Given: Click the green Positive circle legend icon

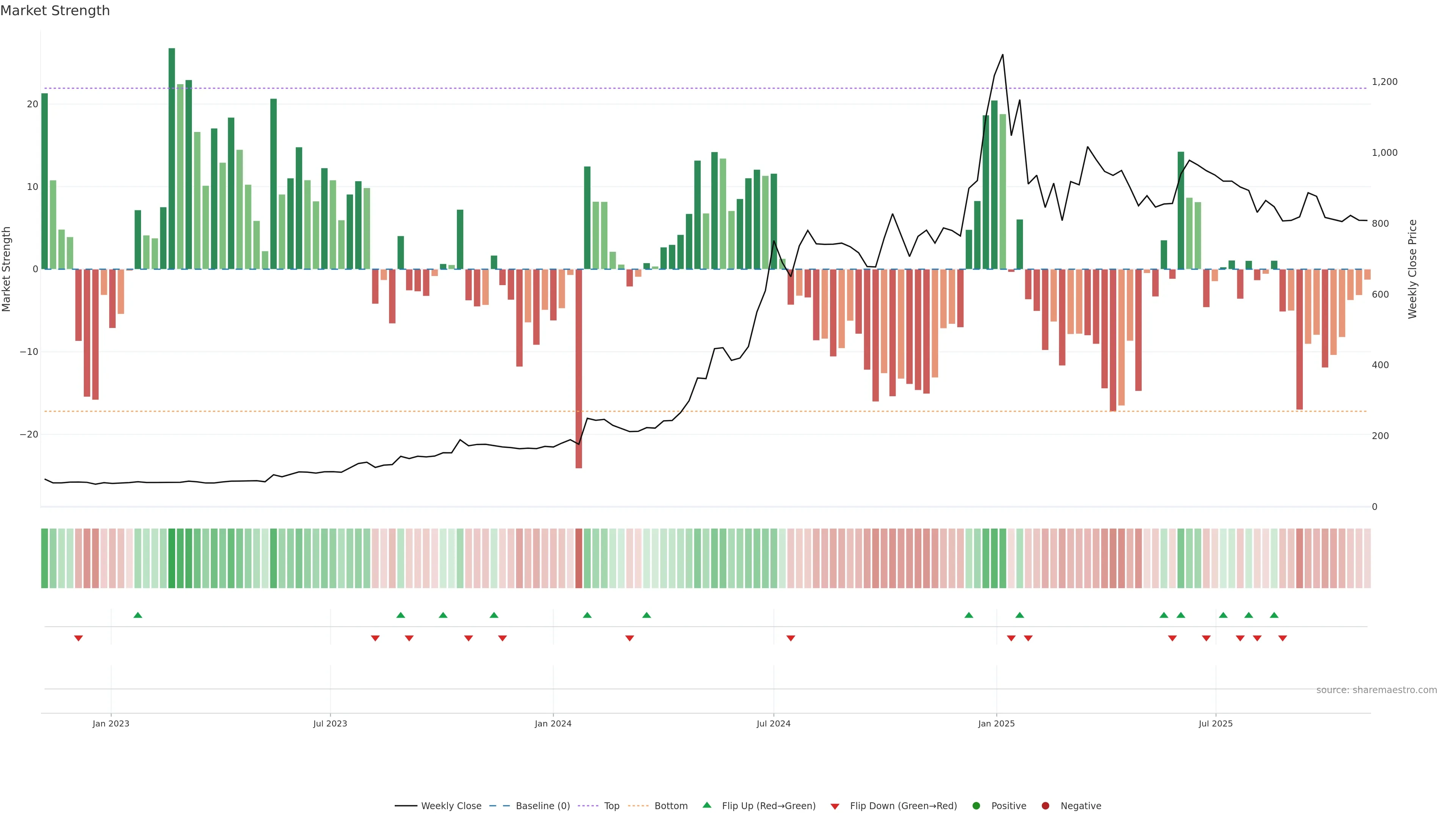Looking at the screenshot, I should click(976, 806).
